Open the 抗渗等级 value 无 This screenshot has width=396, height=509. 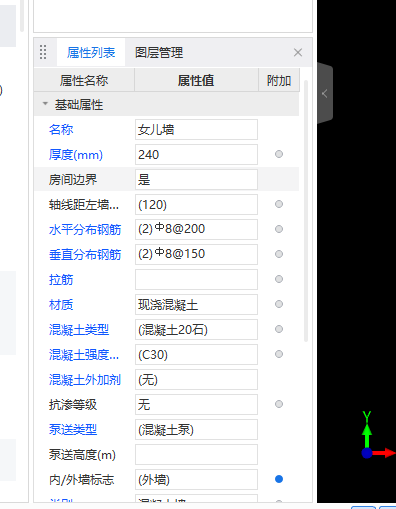(x=196, y=405)
